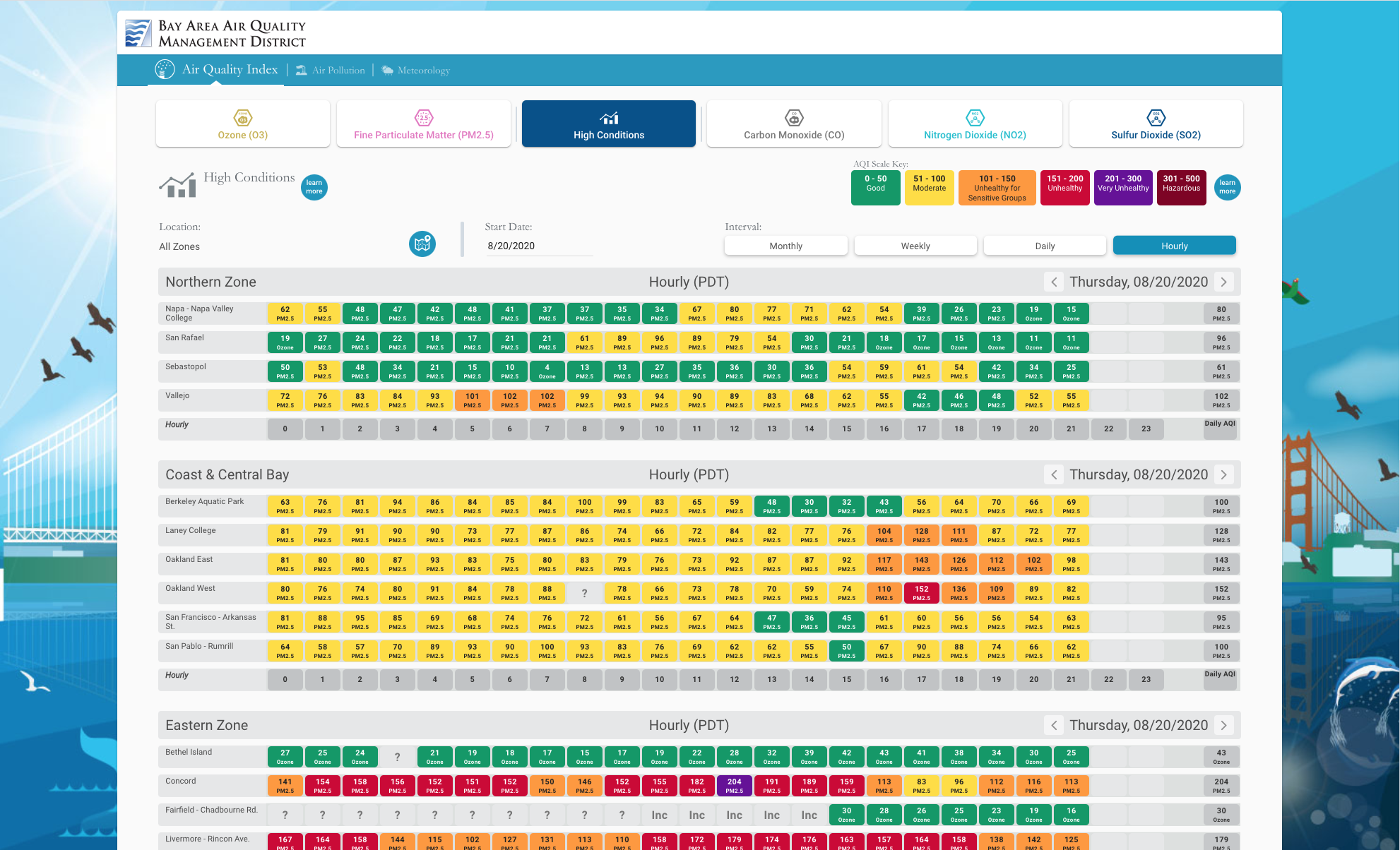Click the Napa - Napa Valley College row label

[x=199, y=313]
